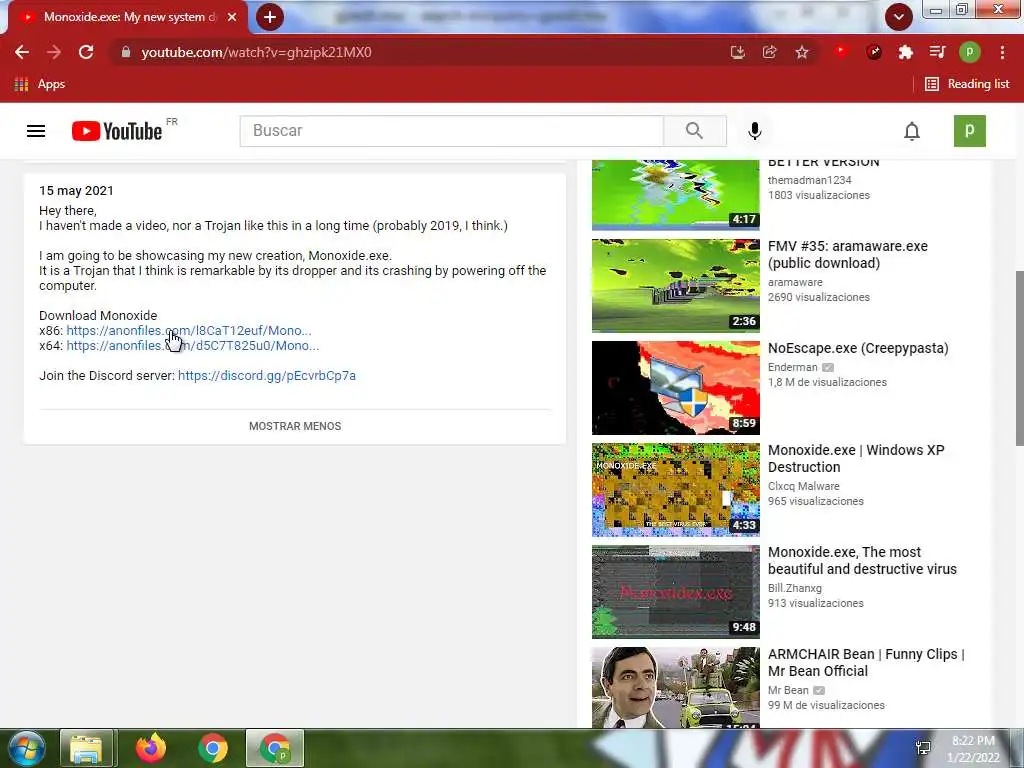1024x768 pixels.
Task: Click the channel name Bill.Zhanxg
Action: [795, 588]
